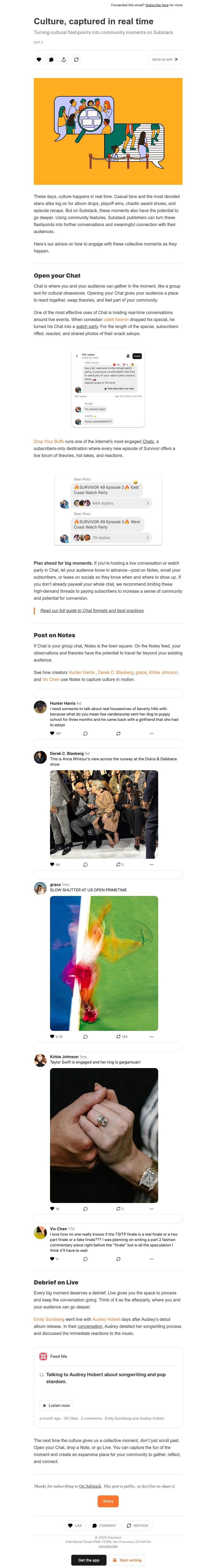Restack grace's slow shutter US Open note
The image size is (212, 1568).
pos(118,1037)
